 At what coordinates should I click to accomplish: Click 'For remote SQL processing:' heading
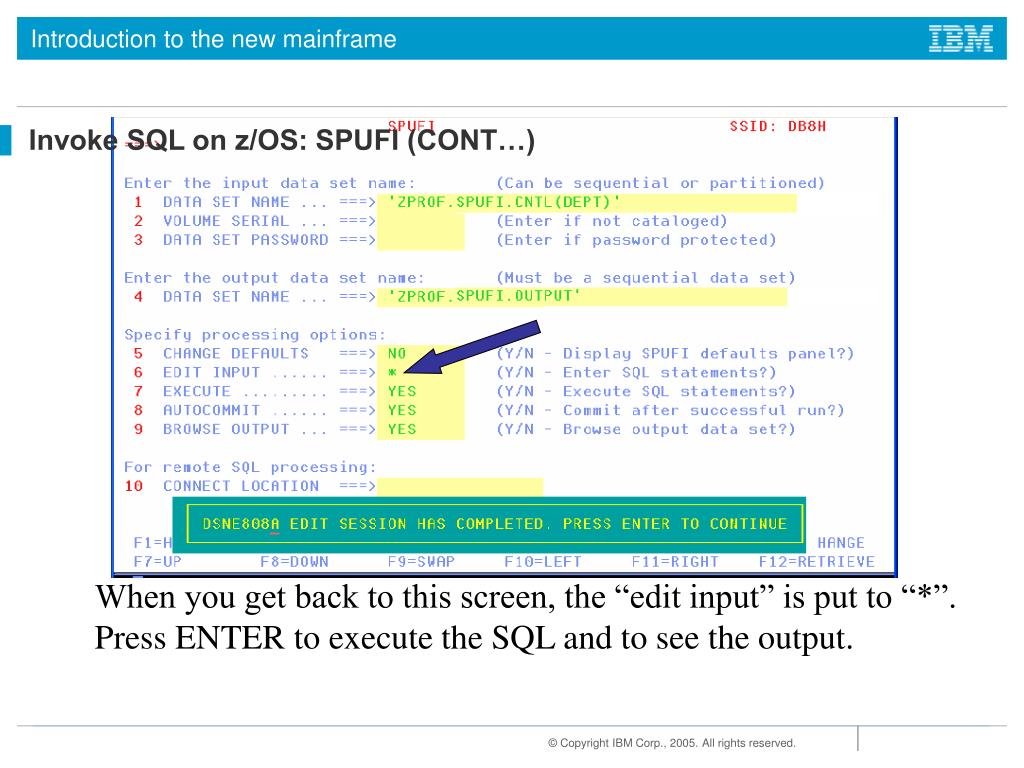pyautogui.click(x=250, y=468)
